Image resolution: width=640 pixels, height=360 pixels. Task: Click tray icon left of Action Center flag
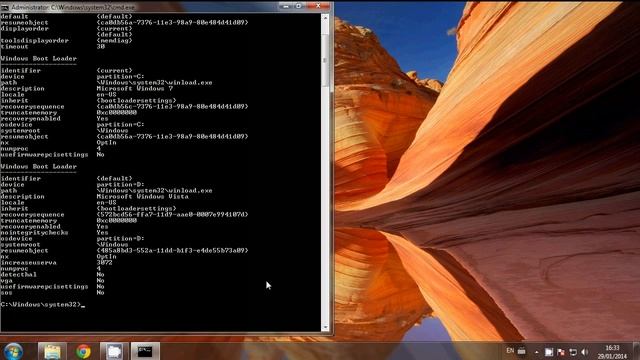click(549, 352)
